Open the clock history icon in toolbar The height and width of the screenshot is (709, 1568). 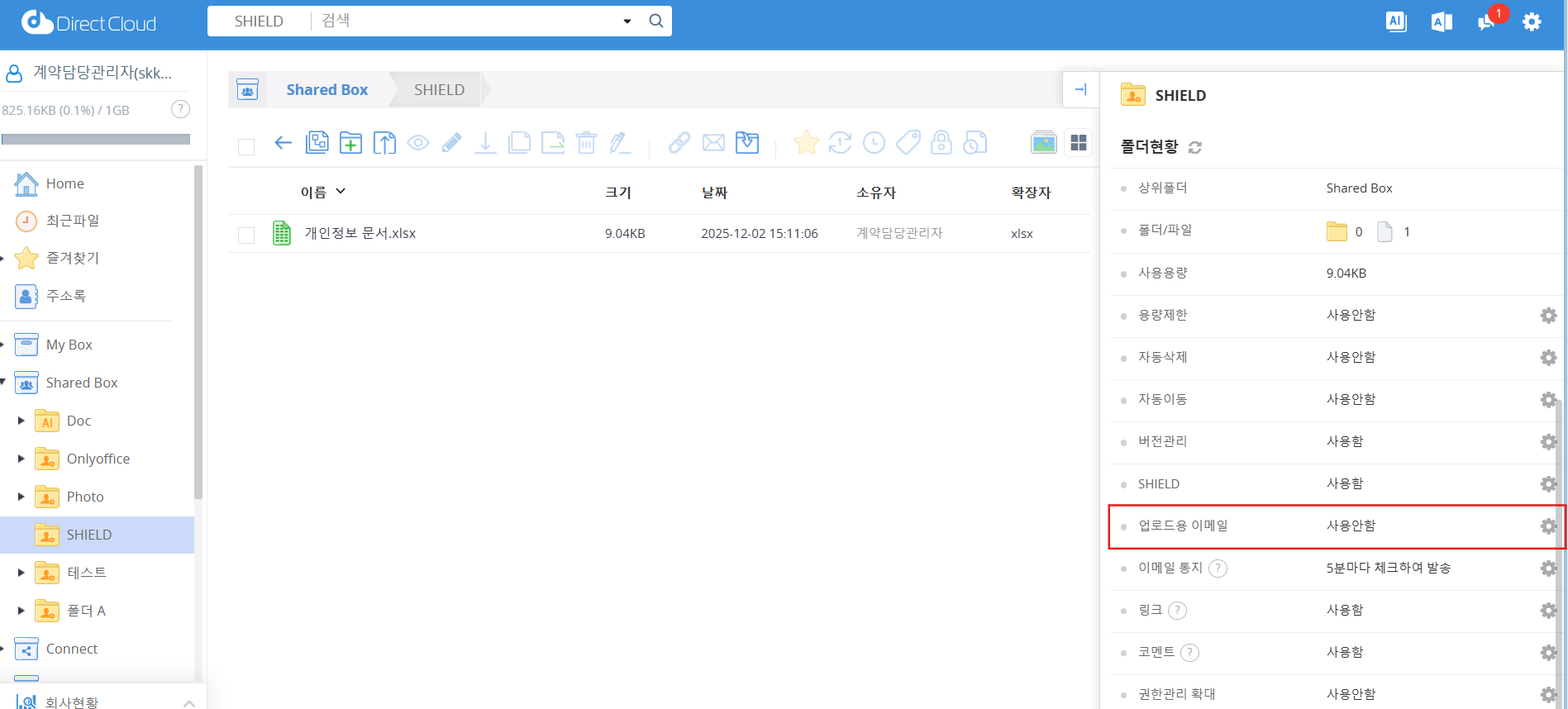tap(874, 143)
